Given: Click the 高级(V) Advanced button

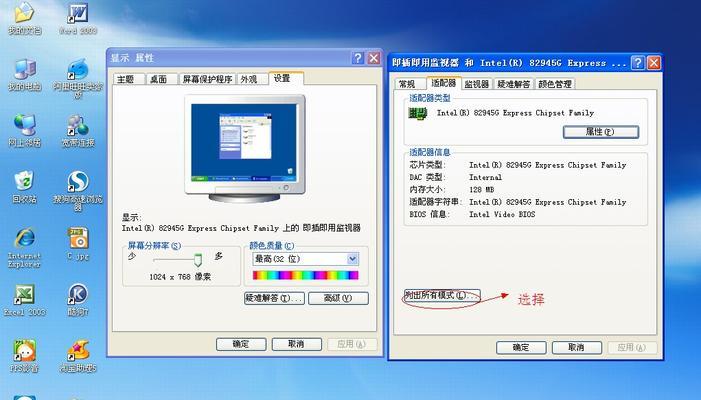Looking at the screenshot, I should click(338, 298).
